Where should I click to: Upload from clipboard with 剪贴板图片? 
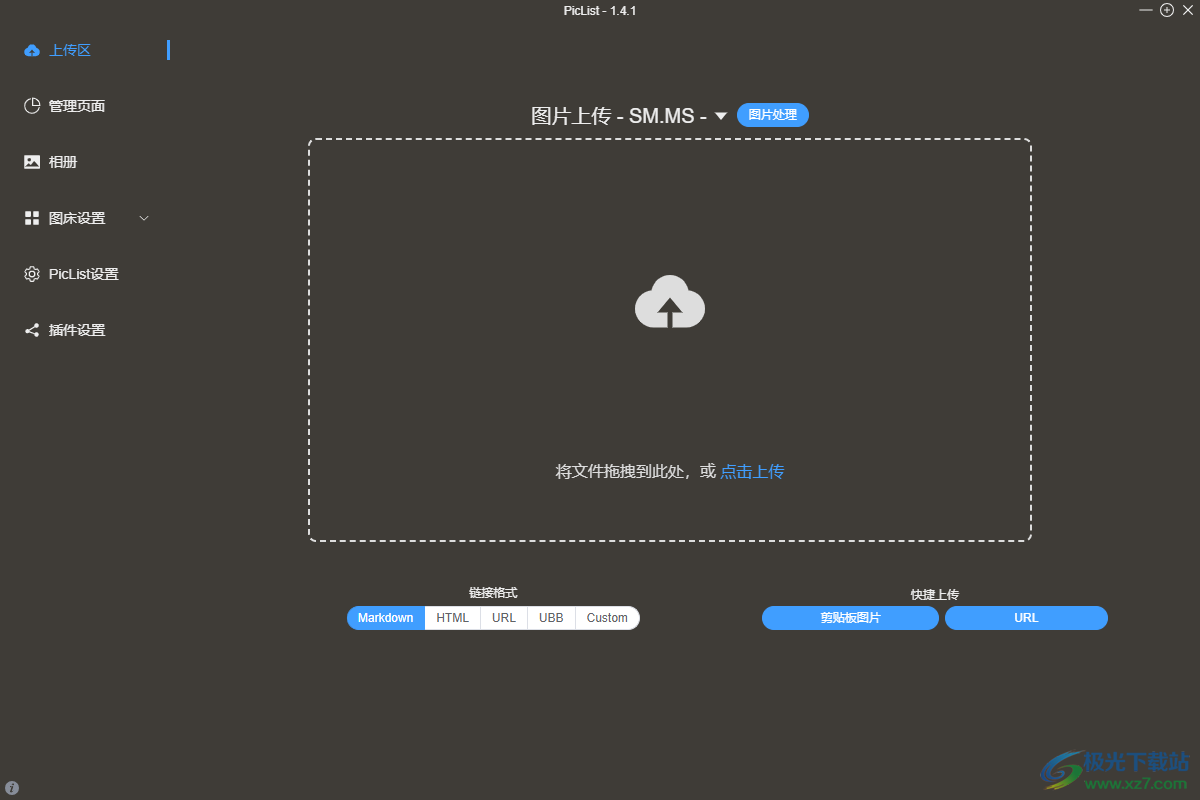pos(850,618)
